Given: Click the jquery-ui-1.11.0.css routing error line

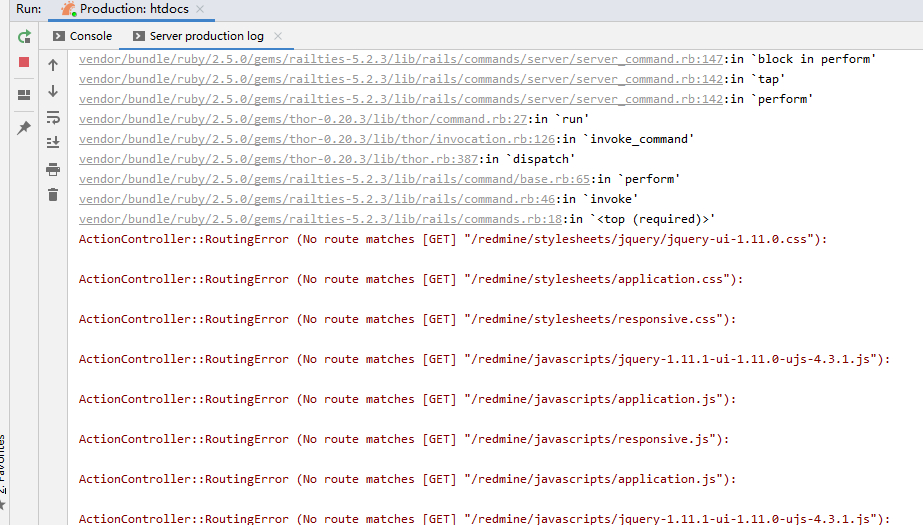Looking at the screenshot, I should [x=453, y=239].
